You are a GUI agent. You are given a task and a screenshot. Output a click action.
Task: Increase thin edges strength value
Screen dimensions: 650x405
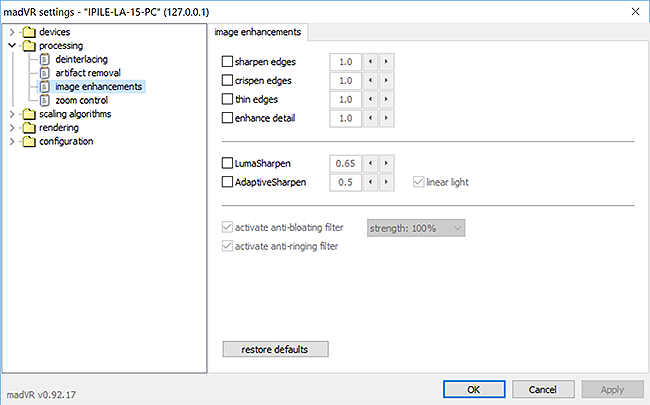click(386, 99)
